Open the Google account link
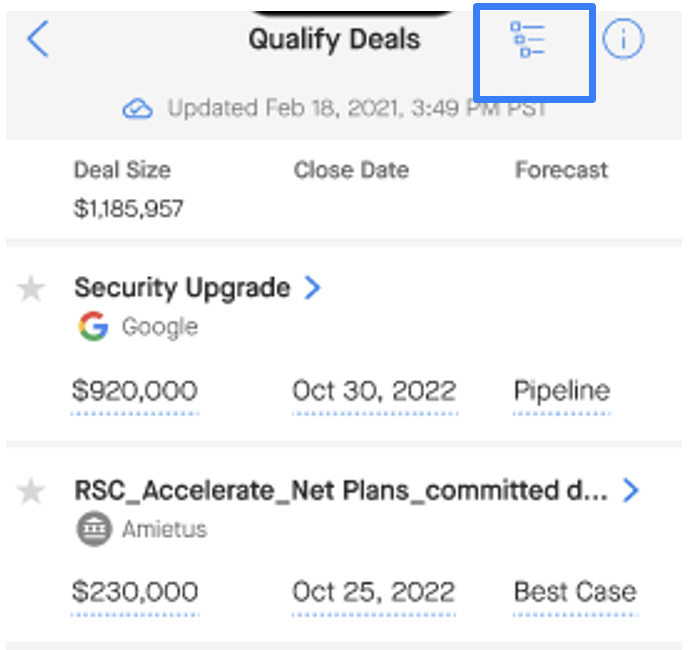This screenshot has height=650, width=688. click(160, 327)
